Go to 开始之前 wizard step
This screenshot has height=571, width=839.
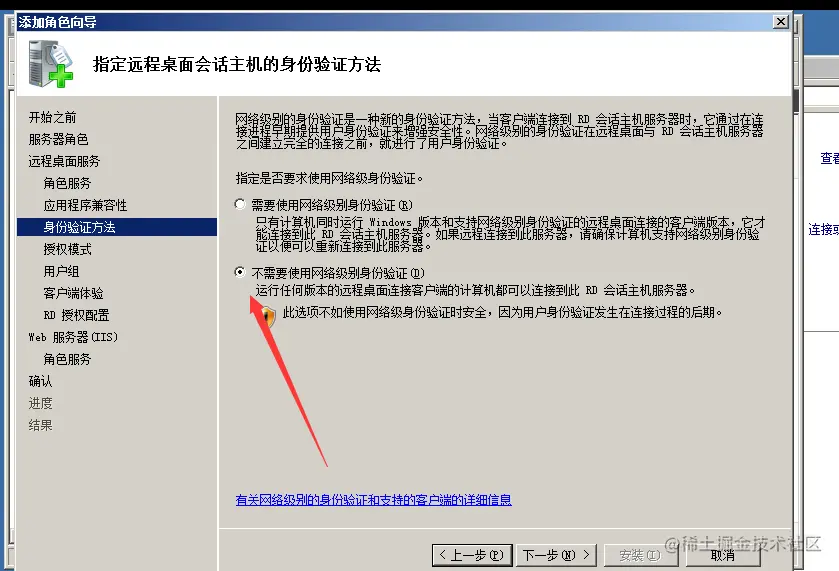point(52,117)
